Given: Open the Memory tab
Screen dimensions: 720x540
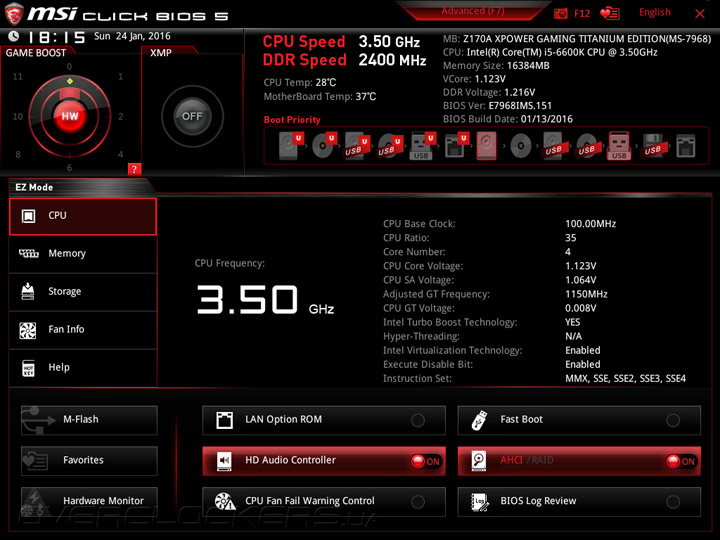Looking at the screenshot, I should point(83,254).
